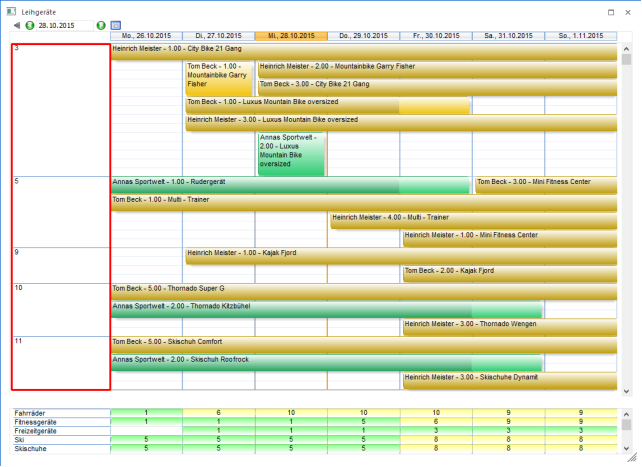This screenshot has height=467, width=642.
Task: Select the Mo., 26.10.2015 column header
Action: tap(146, 36)
